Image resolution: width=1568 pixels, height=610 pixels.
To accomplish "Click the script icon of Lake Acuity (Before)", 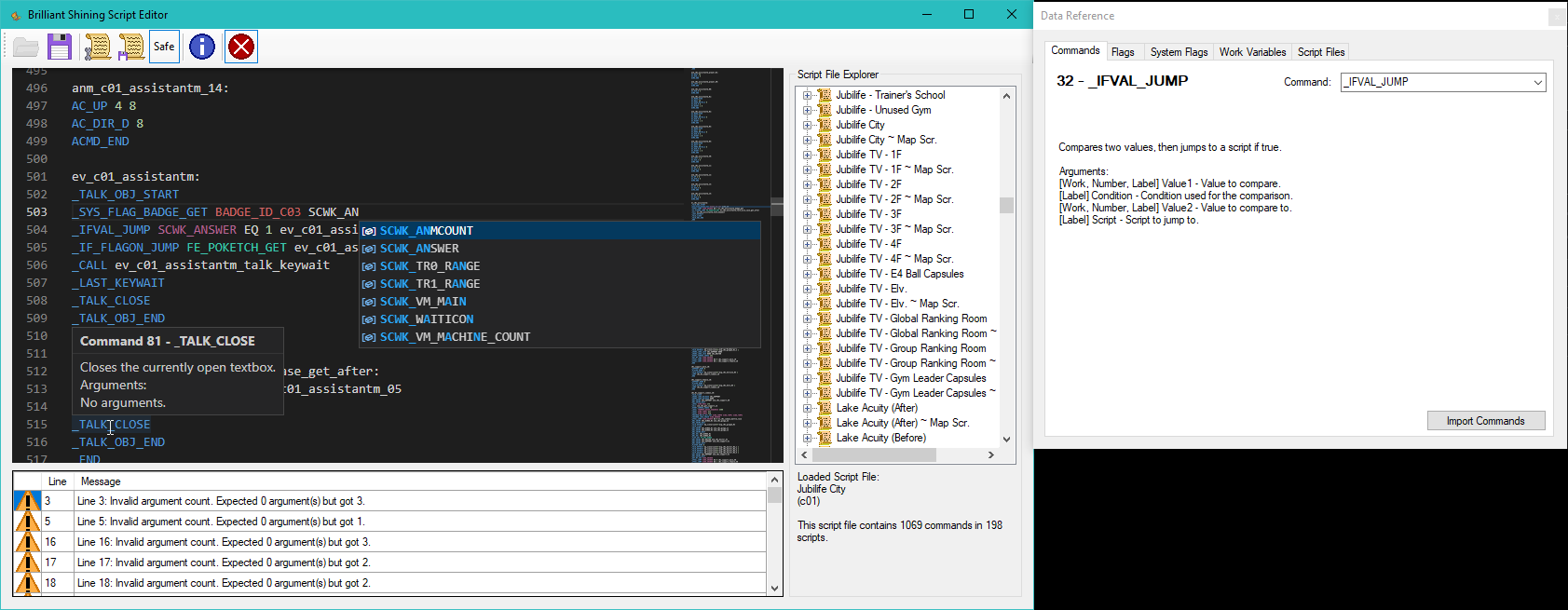I will point(825,438).
